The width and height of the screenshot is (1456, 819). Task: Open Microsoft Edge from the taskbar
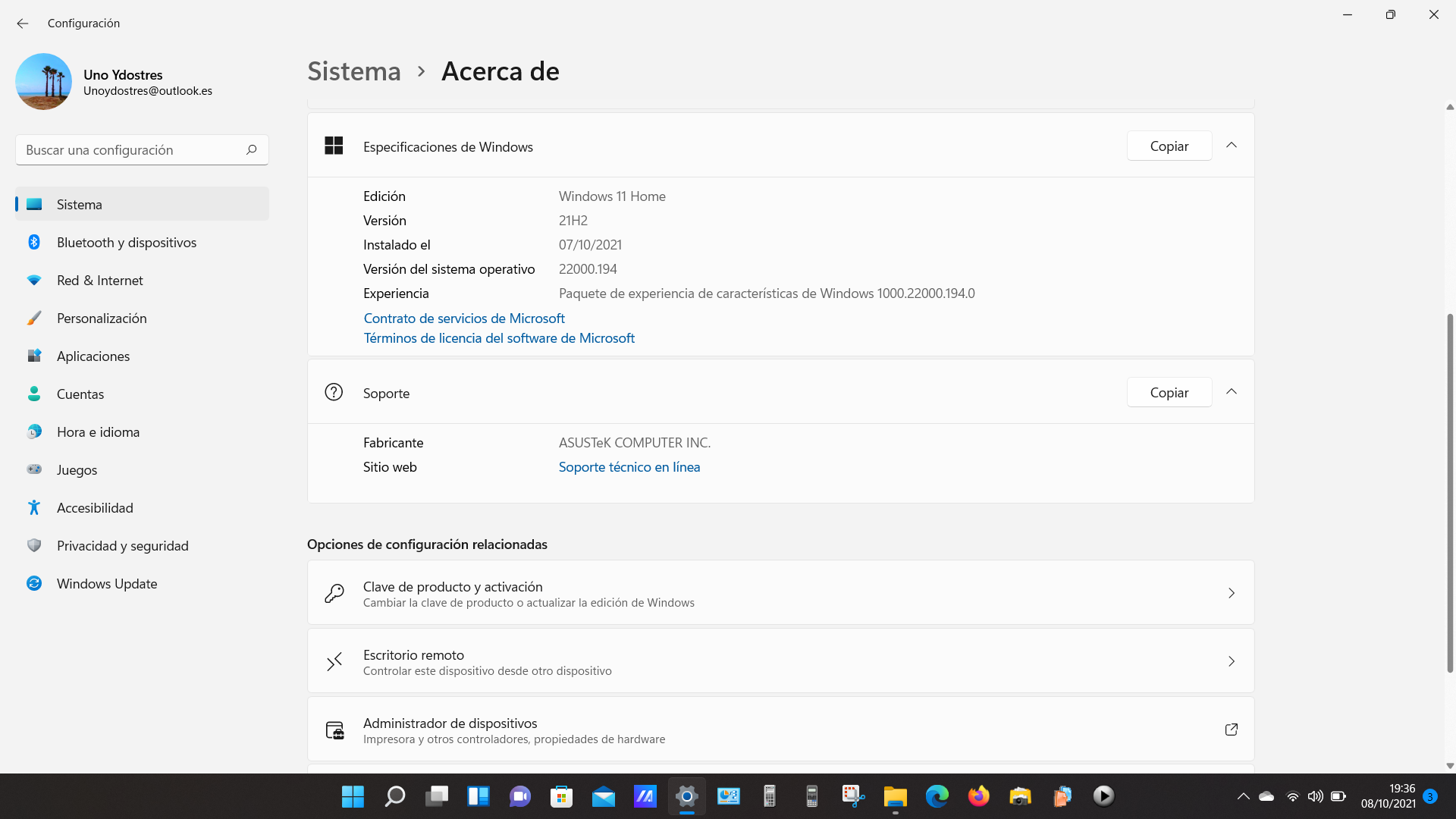pyautogui.click(x=937, y=796)
